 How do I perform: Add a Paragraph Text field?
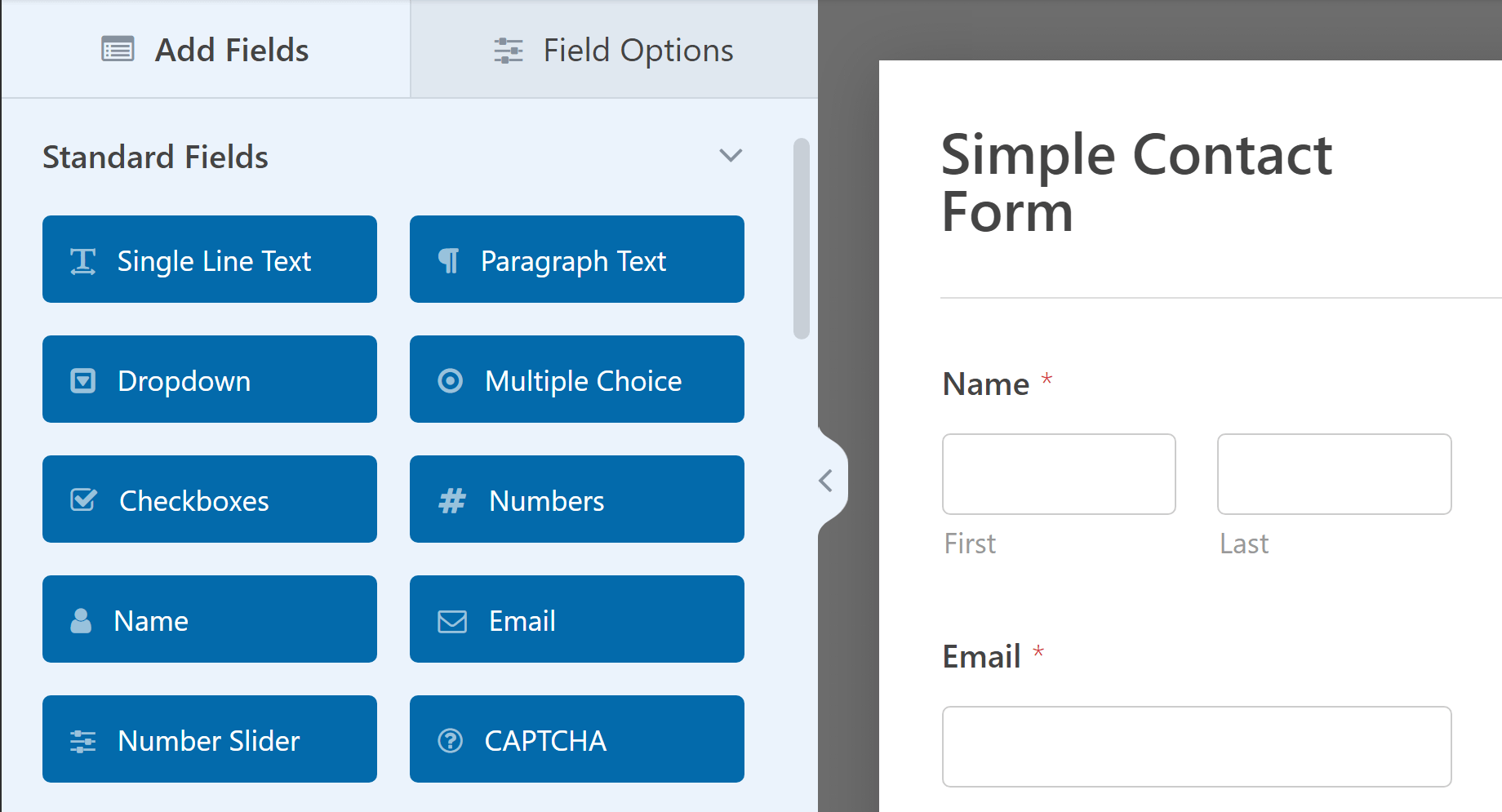tap(576, 260)
